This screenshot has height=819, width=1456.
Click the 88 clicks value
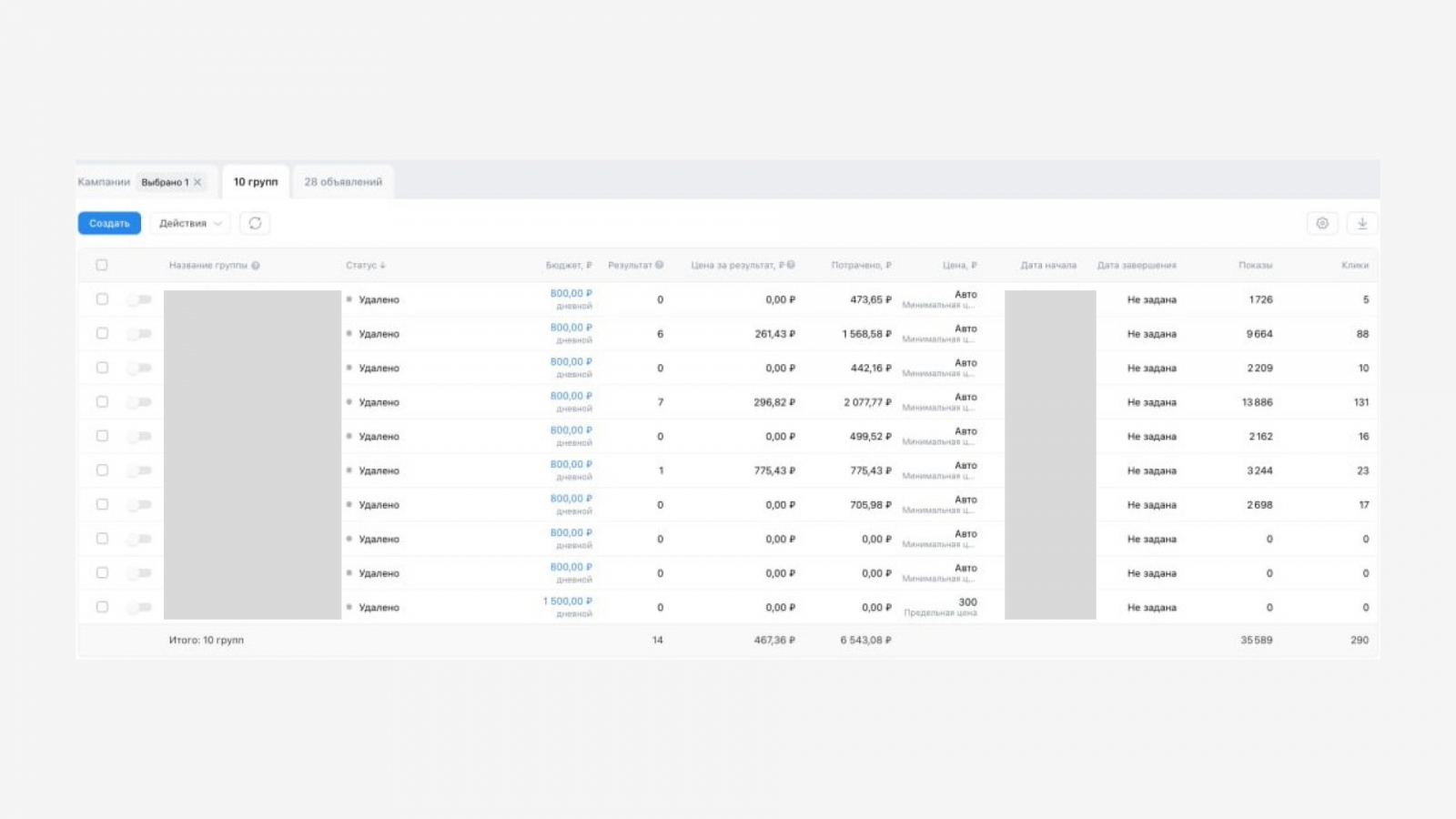(1362, 334)
